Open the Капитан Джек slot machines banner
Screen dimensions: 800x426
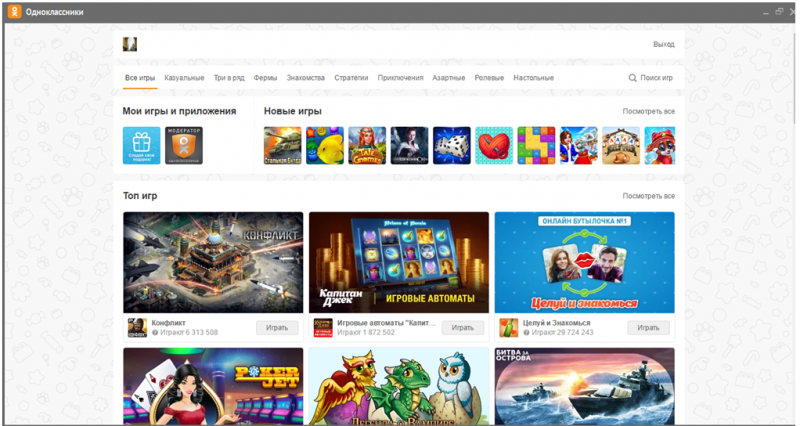(399, 262)
